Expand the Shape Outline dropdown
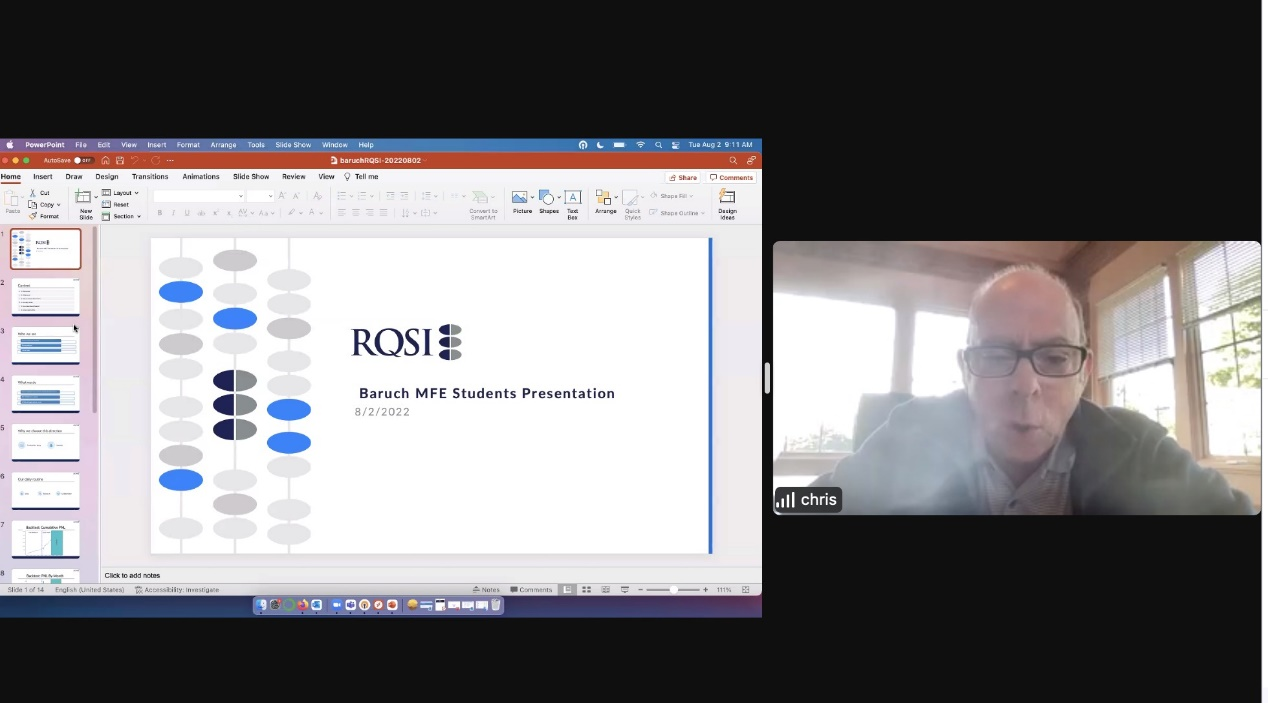Screen dimensions: 1268x703 coord(702,213)
